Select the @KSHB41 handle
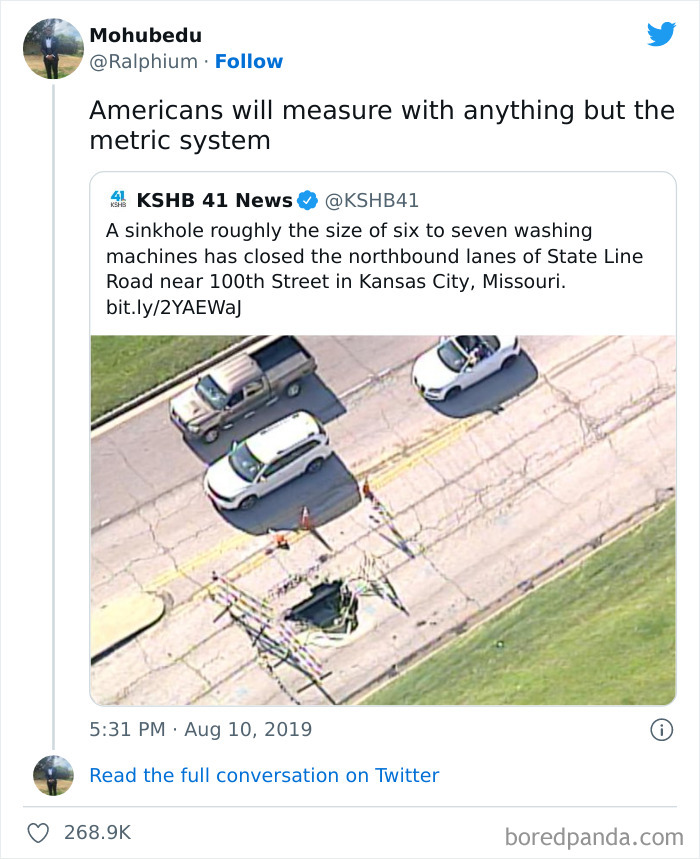 coord(370,200)
